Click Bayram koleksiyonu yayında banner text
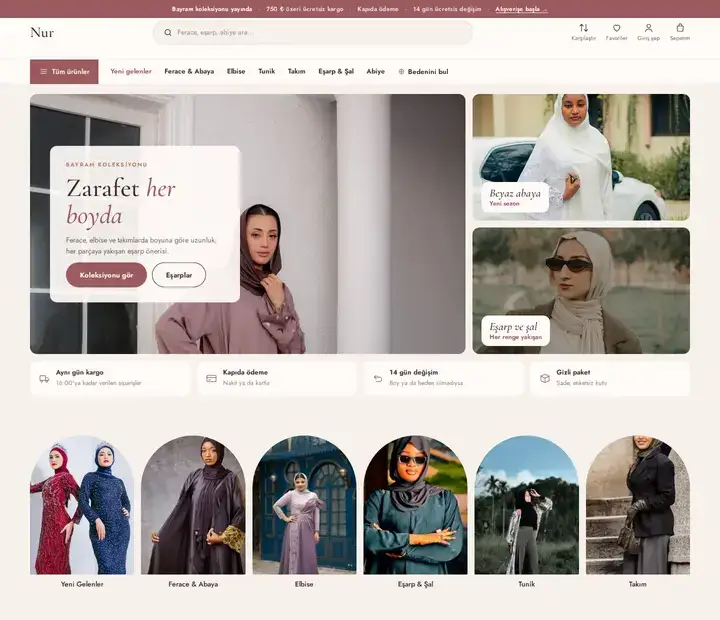The image size is (720, 620). [x=212, y=9]
